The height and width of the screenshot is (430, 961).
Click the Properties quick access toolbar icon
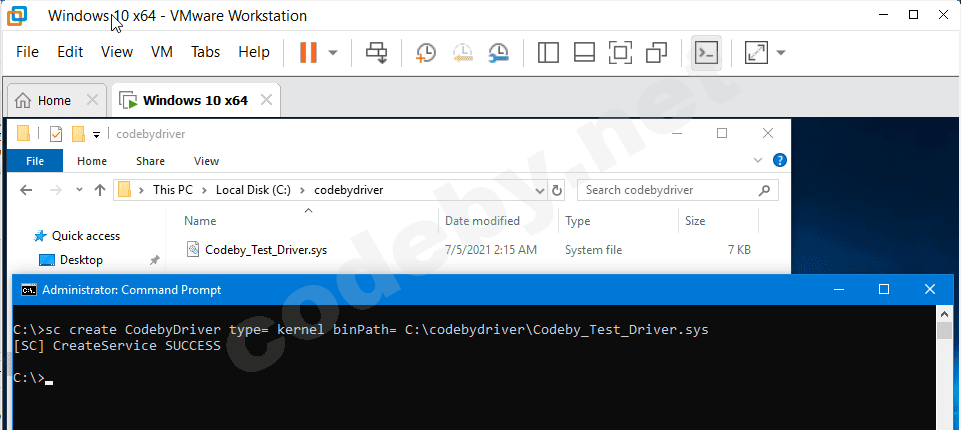56,134
